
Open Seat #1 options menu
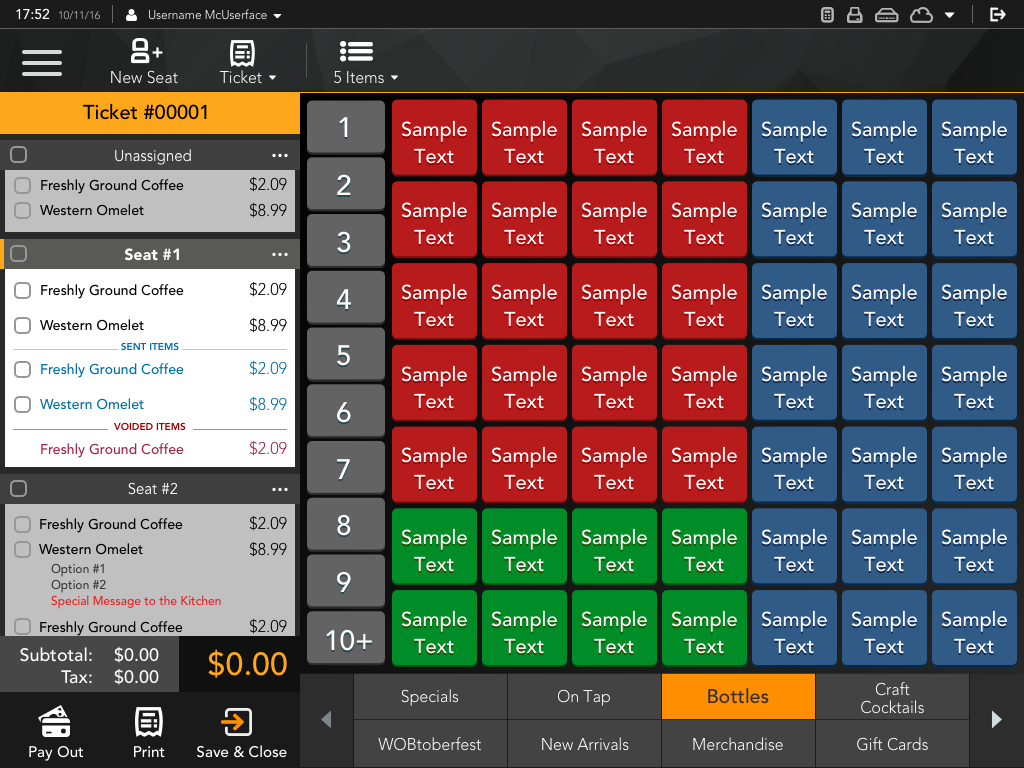(280, 254)
